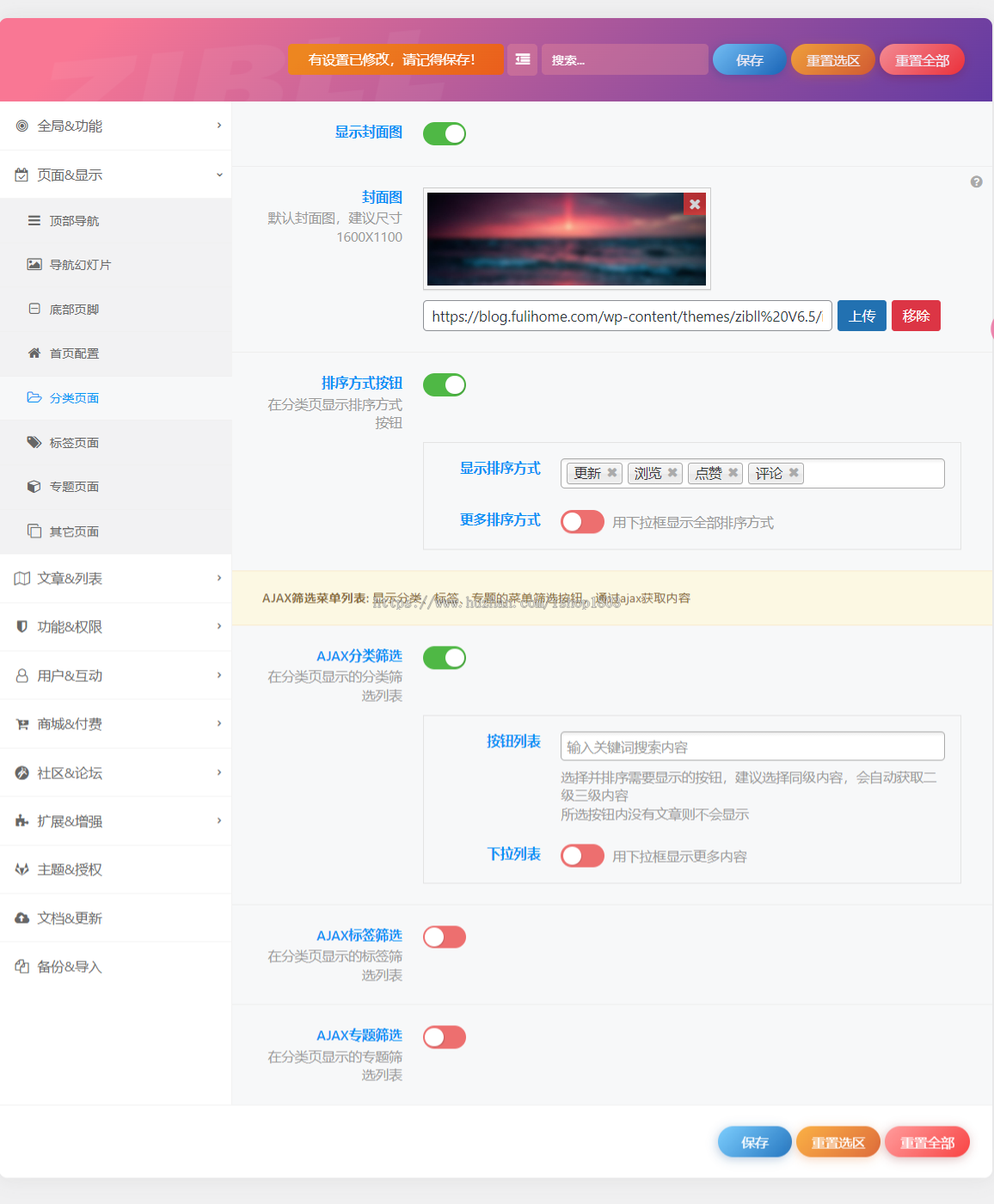The height and width of the screenshot is (1204, 994).
Task: Expand 扩展&增强 chevron
Action: (219, 820)
